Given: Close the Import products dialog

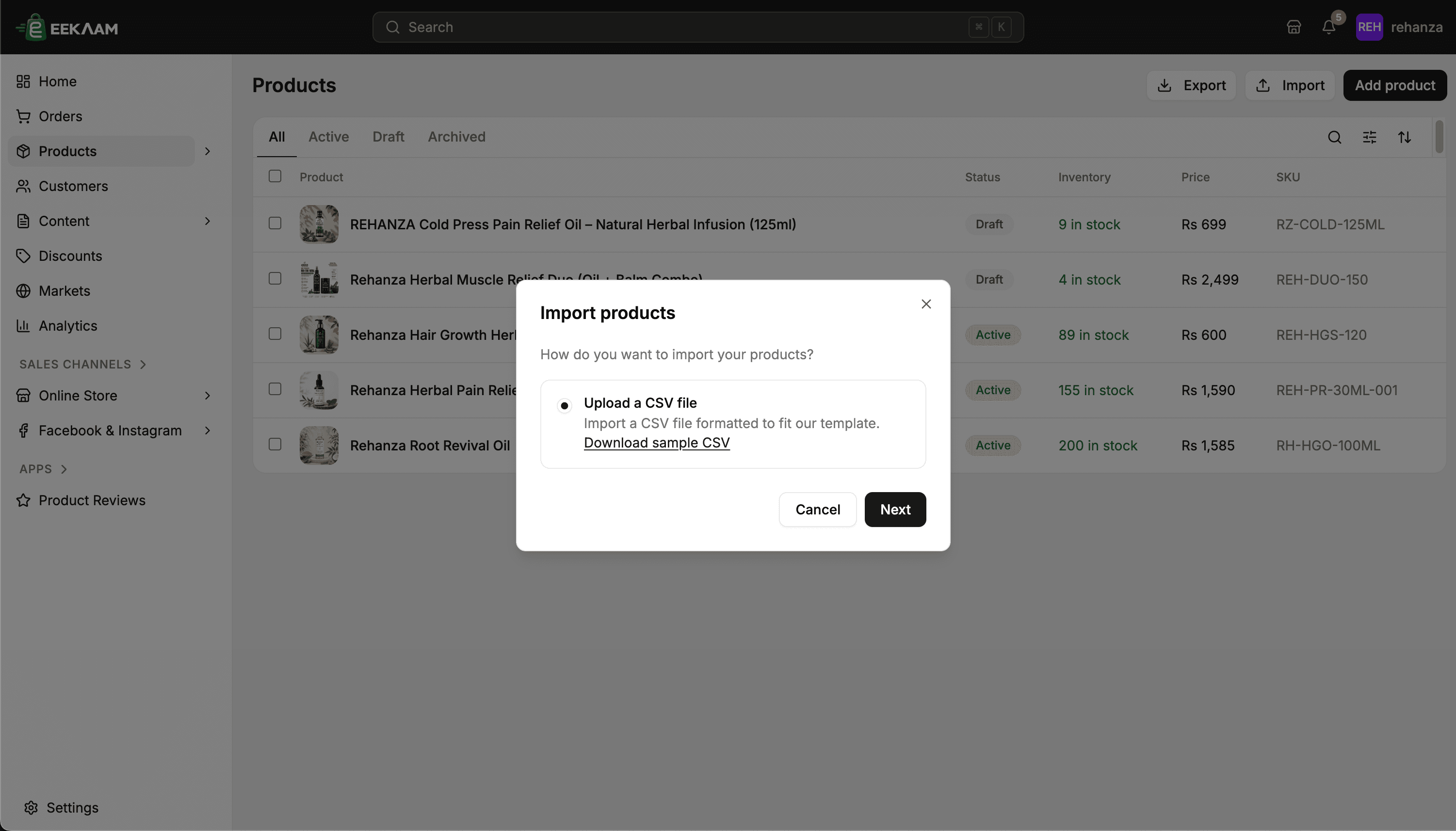Looking at the screenshot, I should point(926,304).
